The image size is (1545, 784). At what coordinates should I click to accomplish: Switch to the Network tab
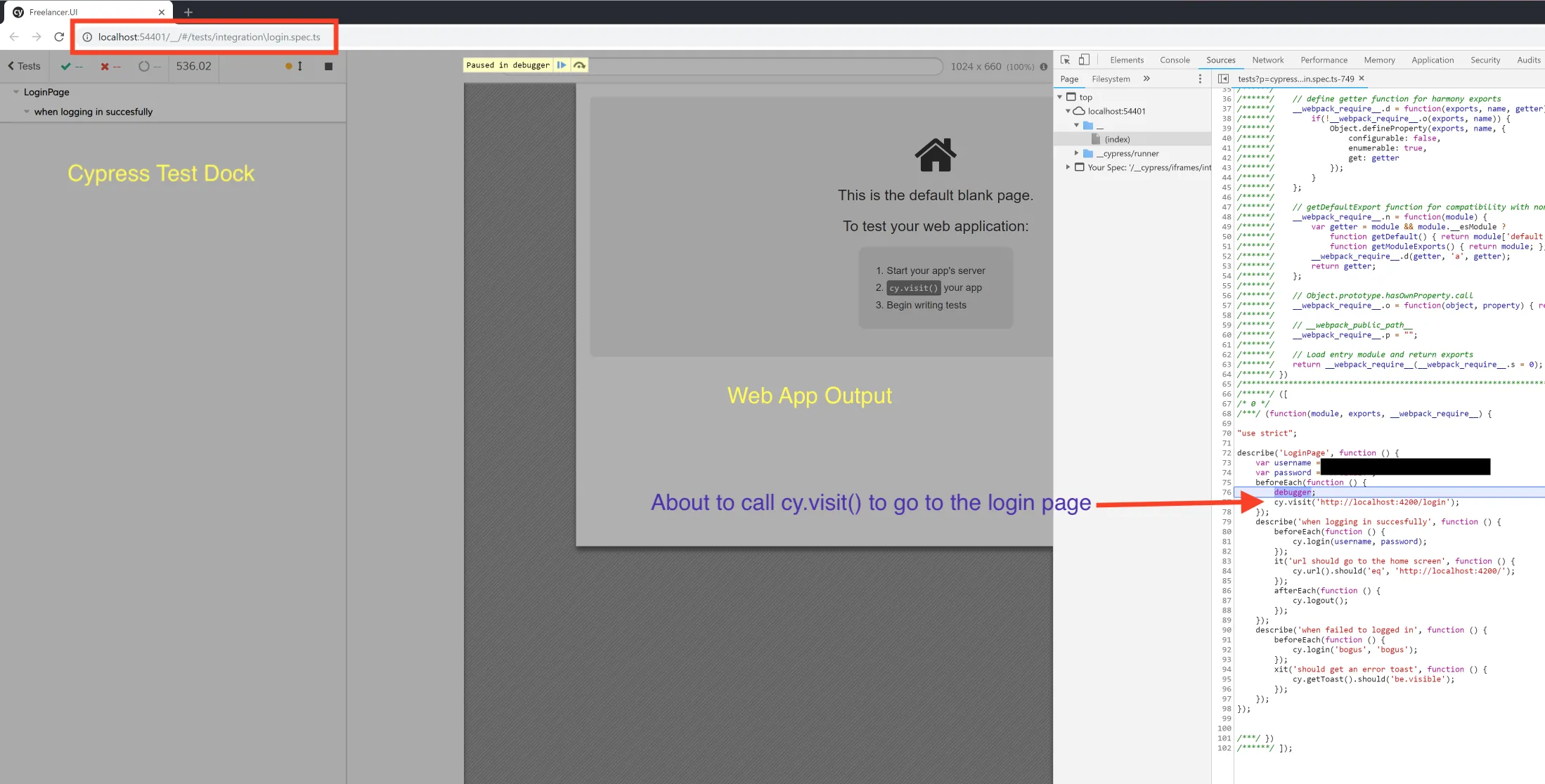click(1267, 60)
